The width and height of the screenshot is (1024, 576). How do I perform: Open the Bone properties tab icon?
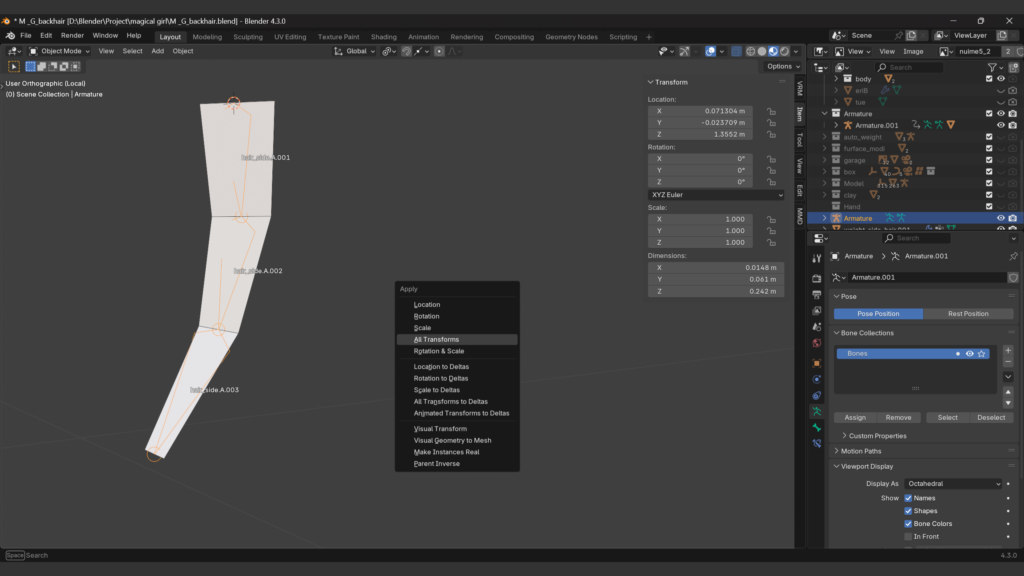pyautogui.click(x=817, y=427)
